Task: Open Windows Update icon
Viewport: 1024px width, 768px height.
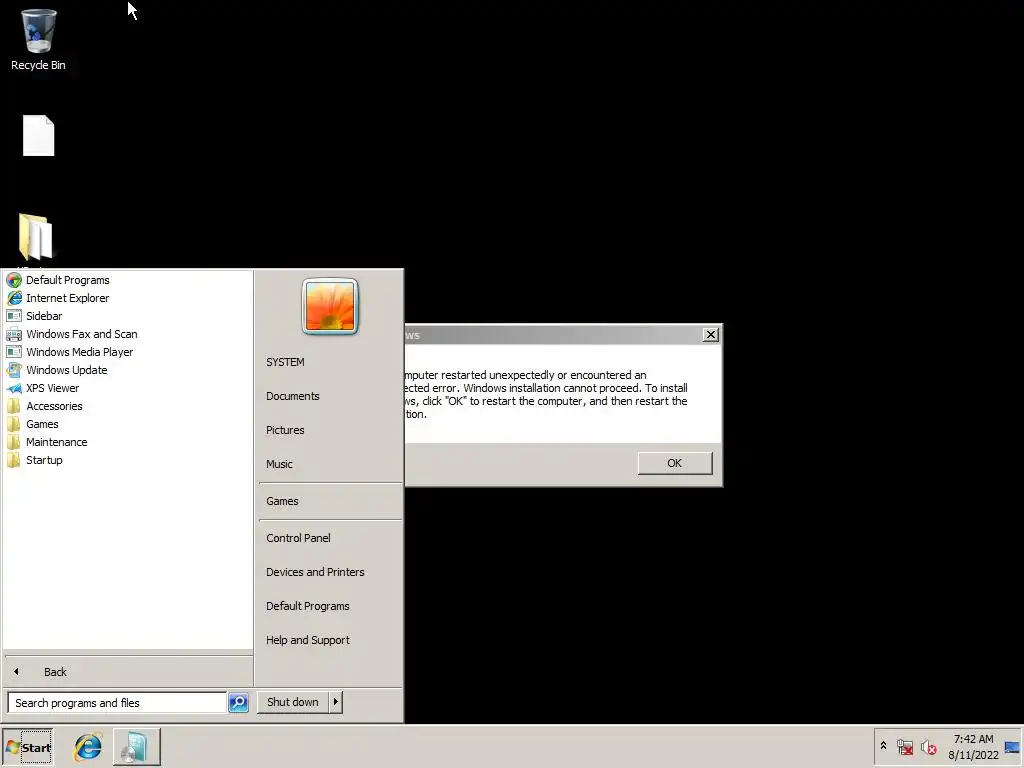Action: point(14,370)
